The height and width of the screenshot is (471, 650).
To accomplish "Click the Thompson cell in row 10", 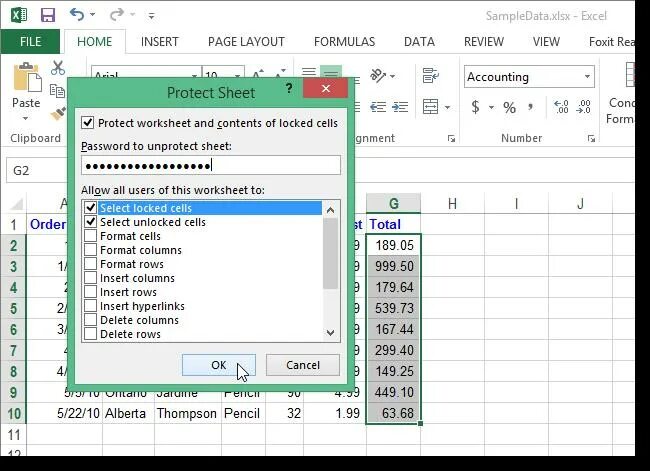I will 187,413.
